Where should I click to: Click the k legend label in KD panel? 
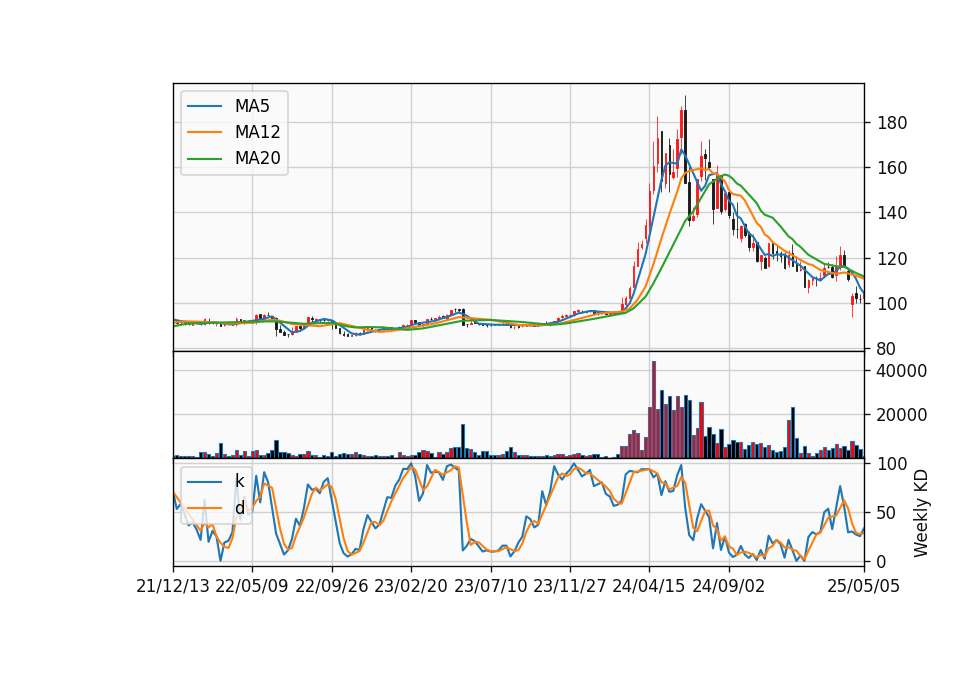(x=239, y=481)
